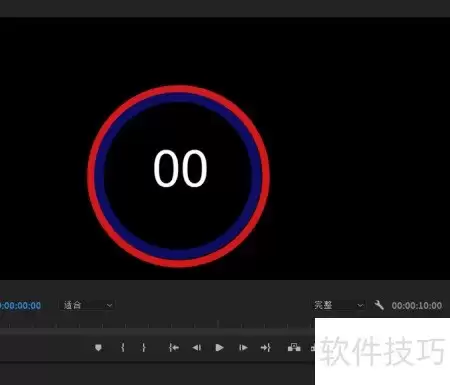Open the 适合 zoom level dropdown
Viewport: 450px width, 385px height.
point(87,305)
